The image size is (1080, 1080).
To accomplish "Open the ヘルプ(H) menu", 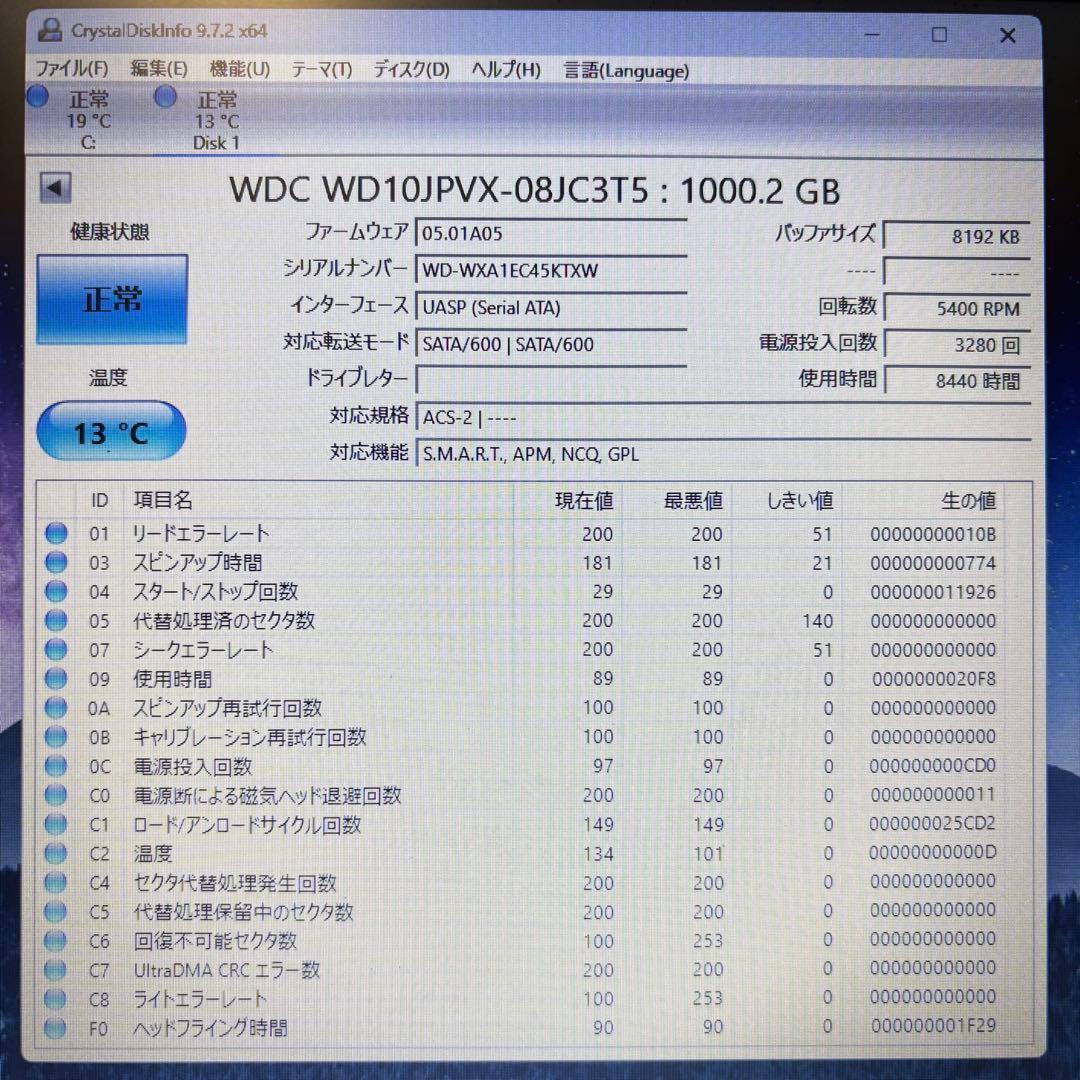I will [x=506, y=70].
